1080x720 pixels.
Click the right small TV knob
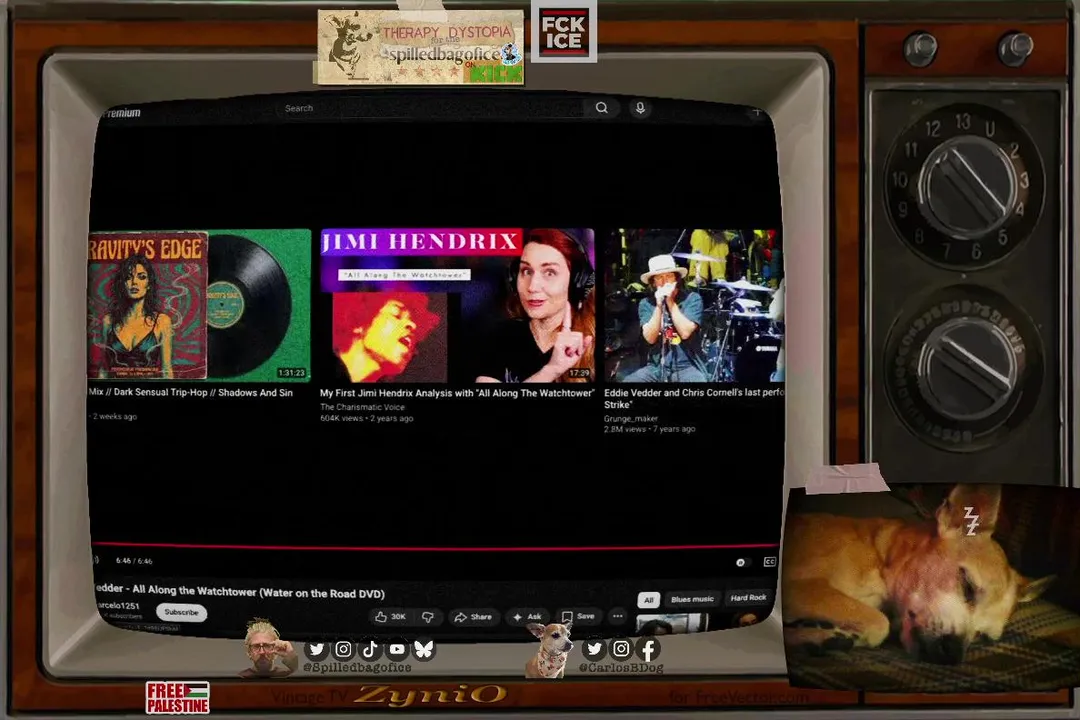click(1015, 48)
